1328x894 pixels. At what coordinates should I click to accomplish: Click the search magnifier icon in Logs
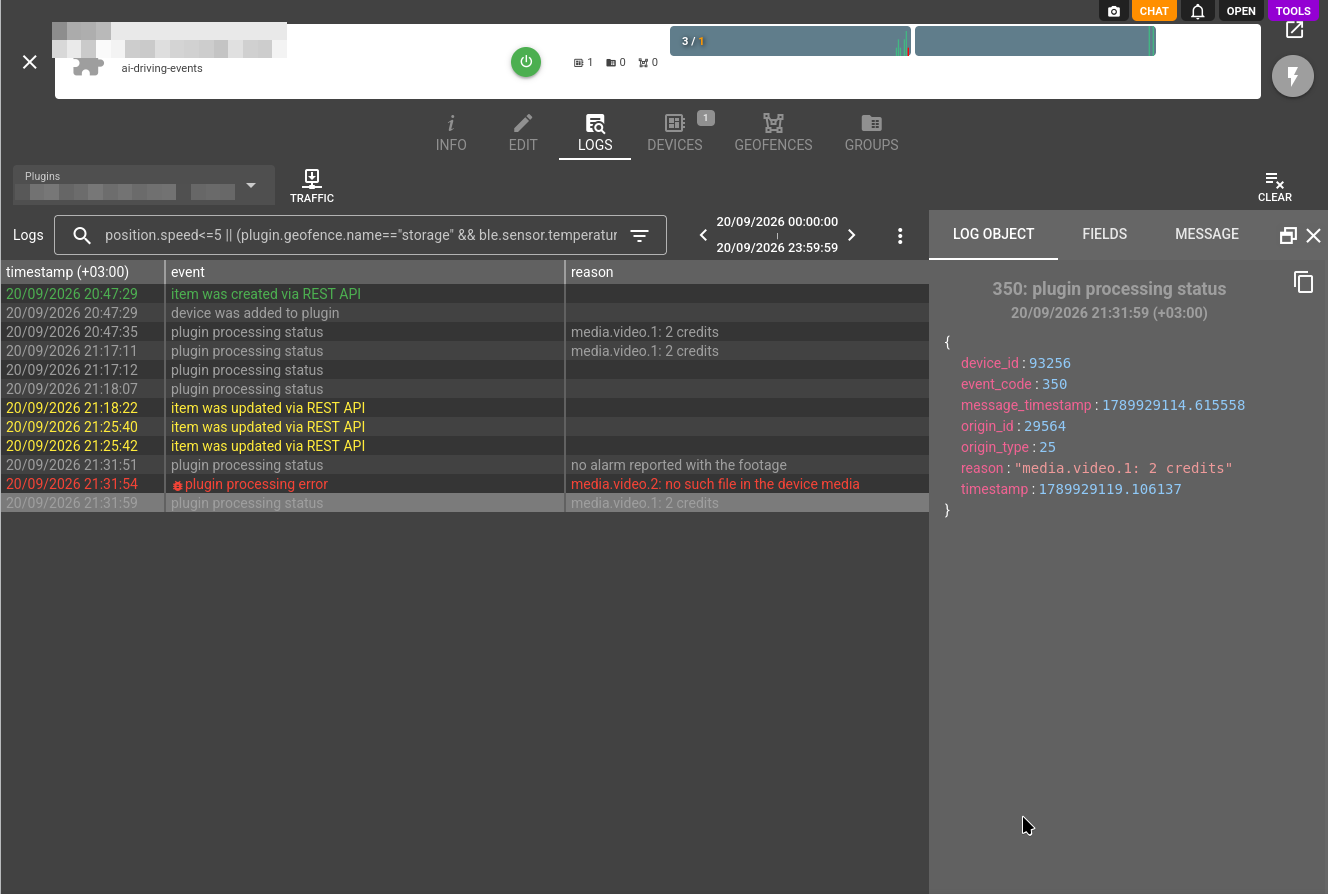(82, 236)
